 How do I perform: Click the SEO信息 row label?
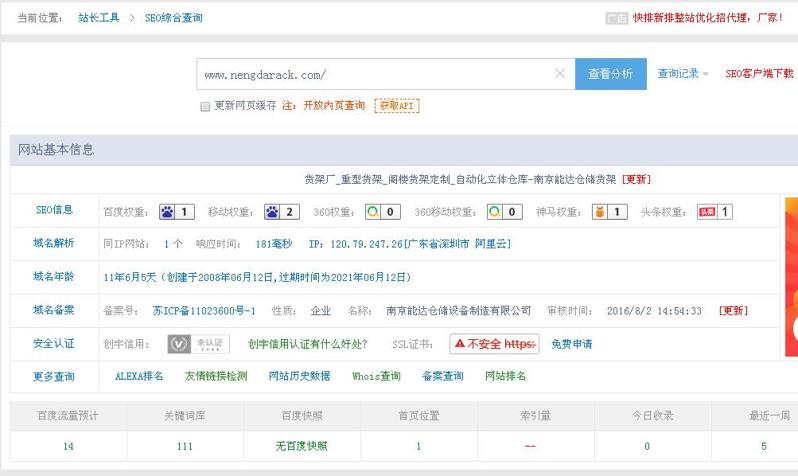coord(54,210)
